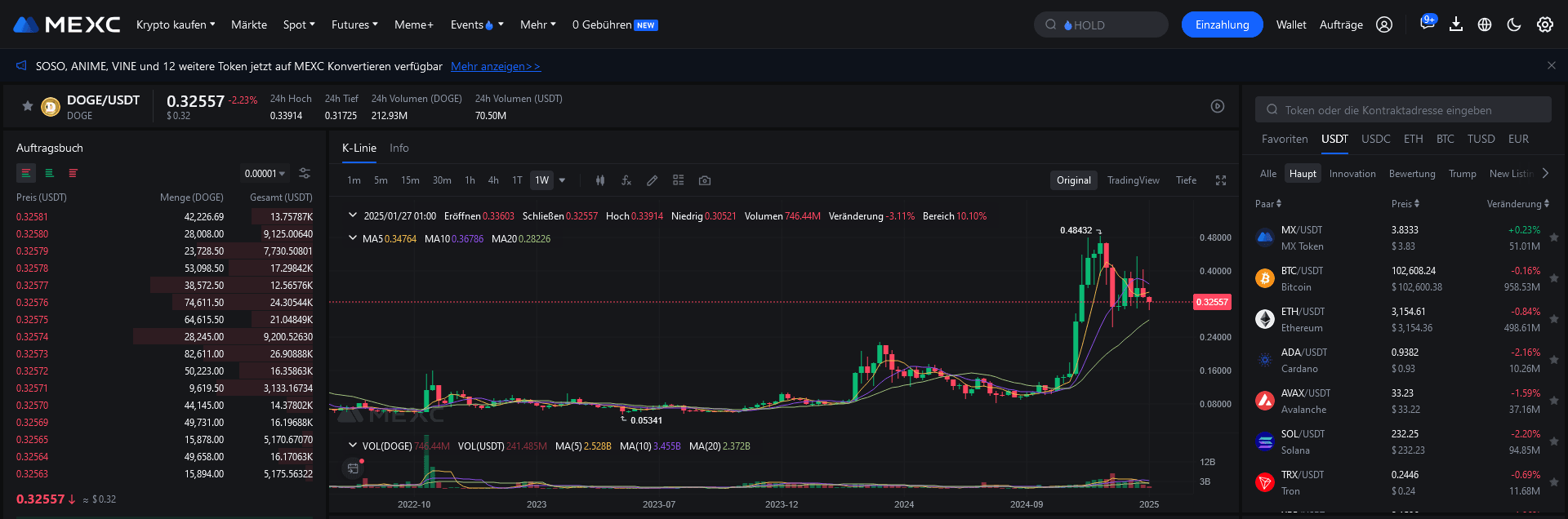
Task: Dismiss the announcement banner with the X
Action: (x=1552, y=65)
